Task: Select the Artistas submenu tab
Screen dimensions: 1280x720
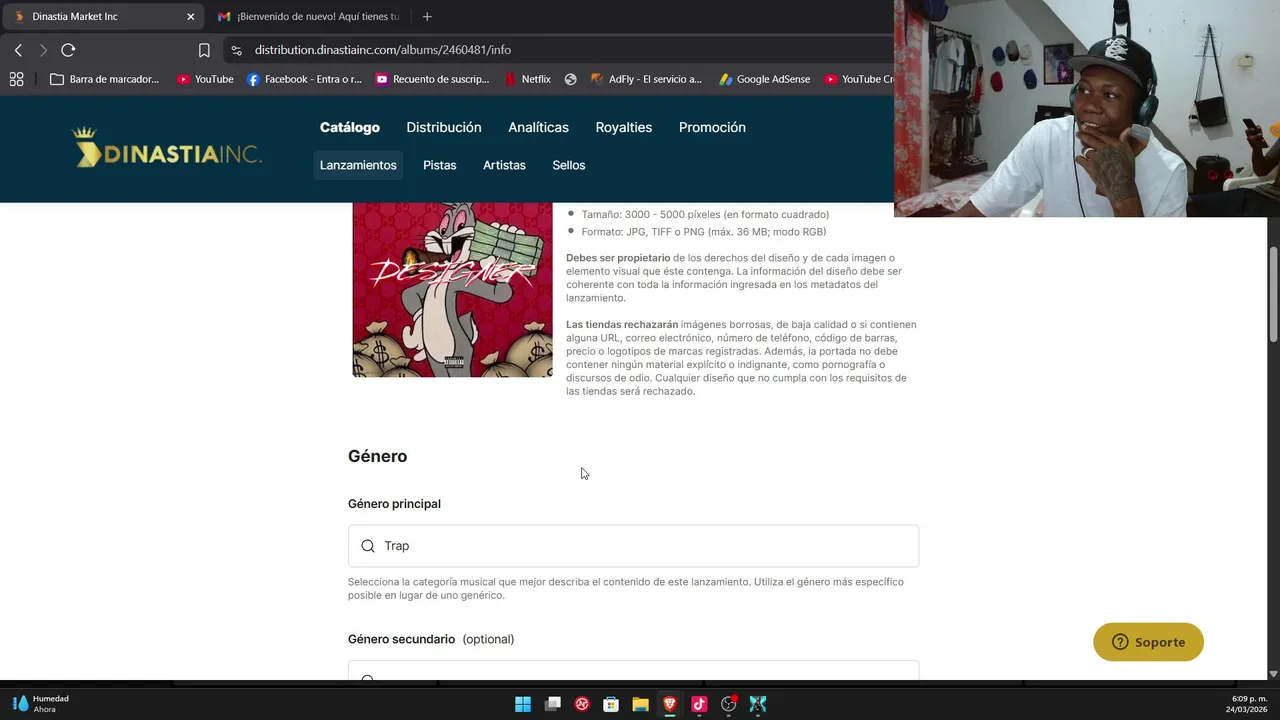Action: click(504, 165)
